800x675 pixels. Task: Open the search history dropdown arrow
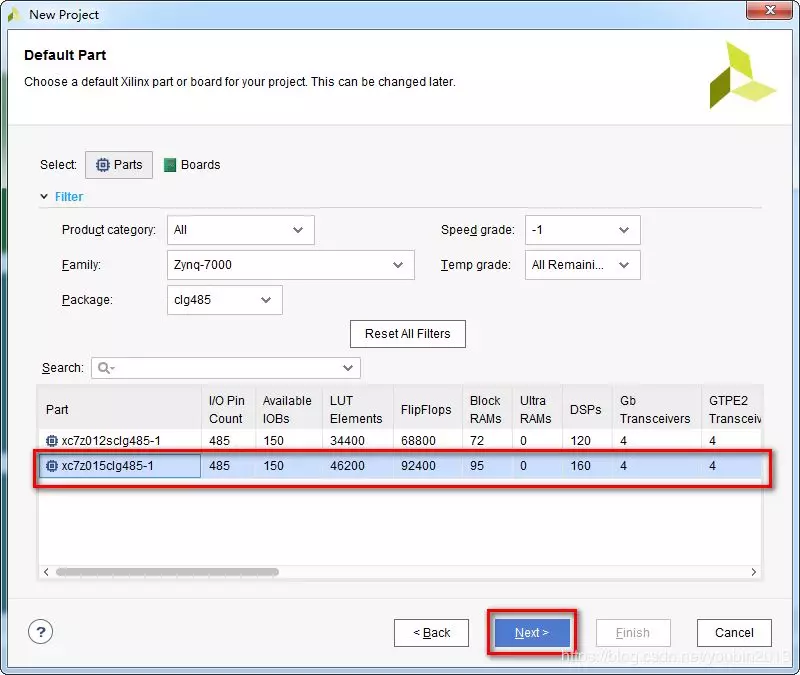click(x=348, y=368)
